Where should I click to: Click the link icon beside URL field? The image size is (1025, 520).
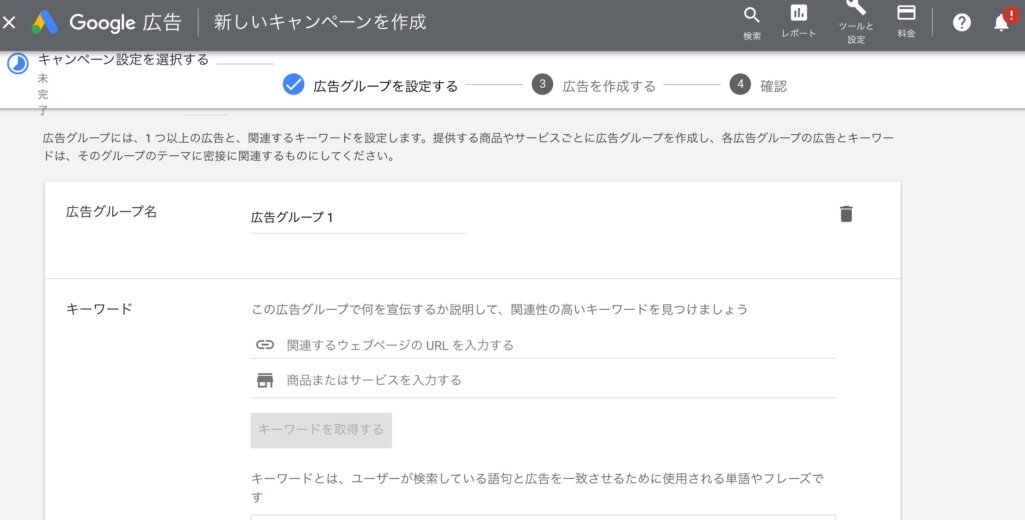(x=265, y=345)
